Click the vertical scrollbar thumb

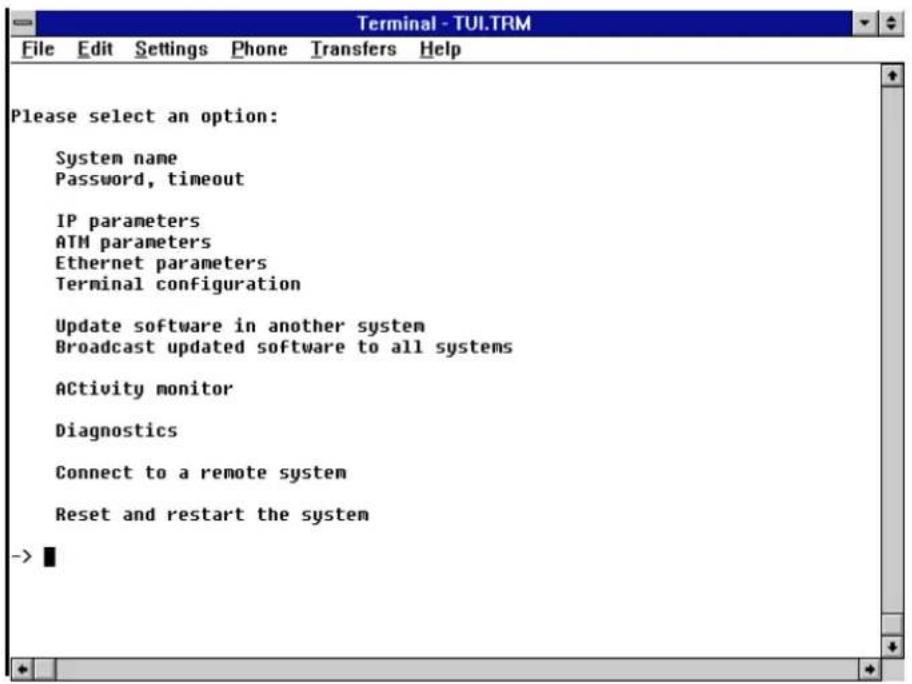[892, 624]
